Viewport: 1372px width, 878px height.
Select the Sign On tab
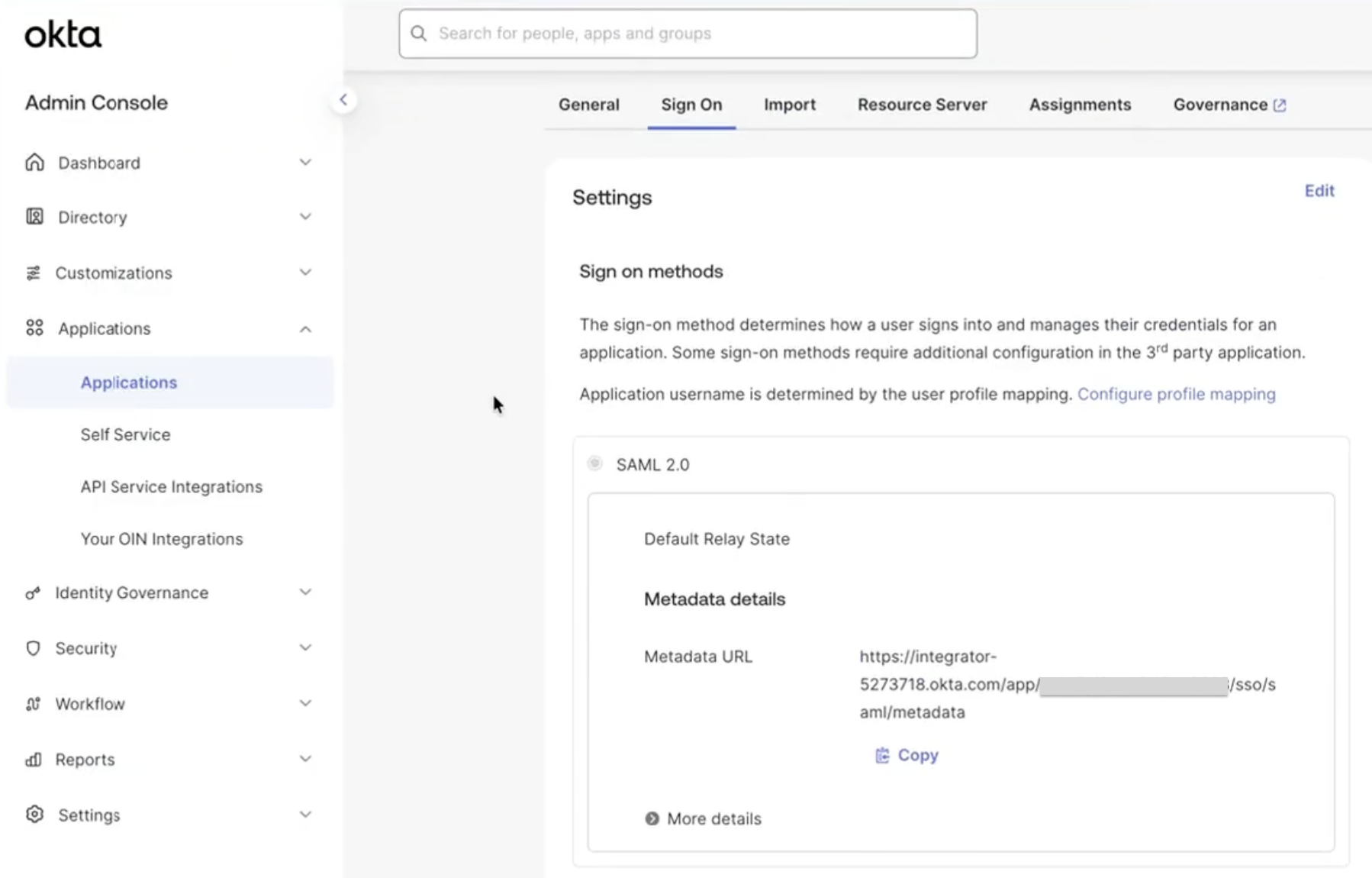point(691,105)
